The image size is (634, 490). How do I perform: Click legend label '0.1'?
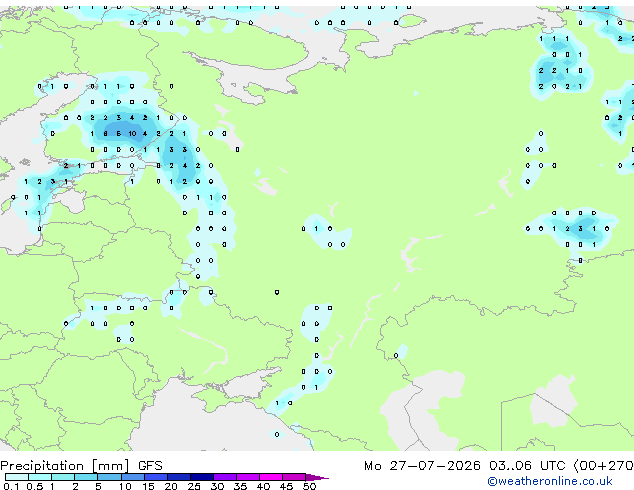pyautogui.click(x=11, y=486)
